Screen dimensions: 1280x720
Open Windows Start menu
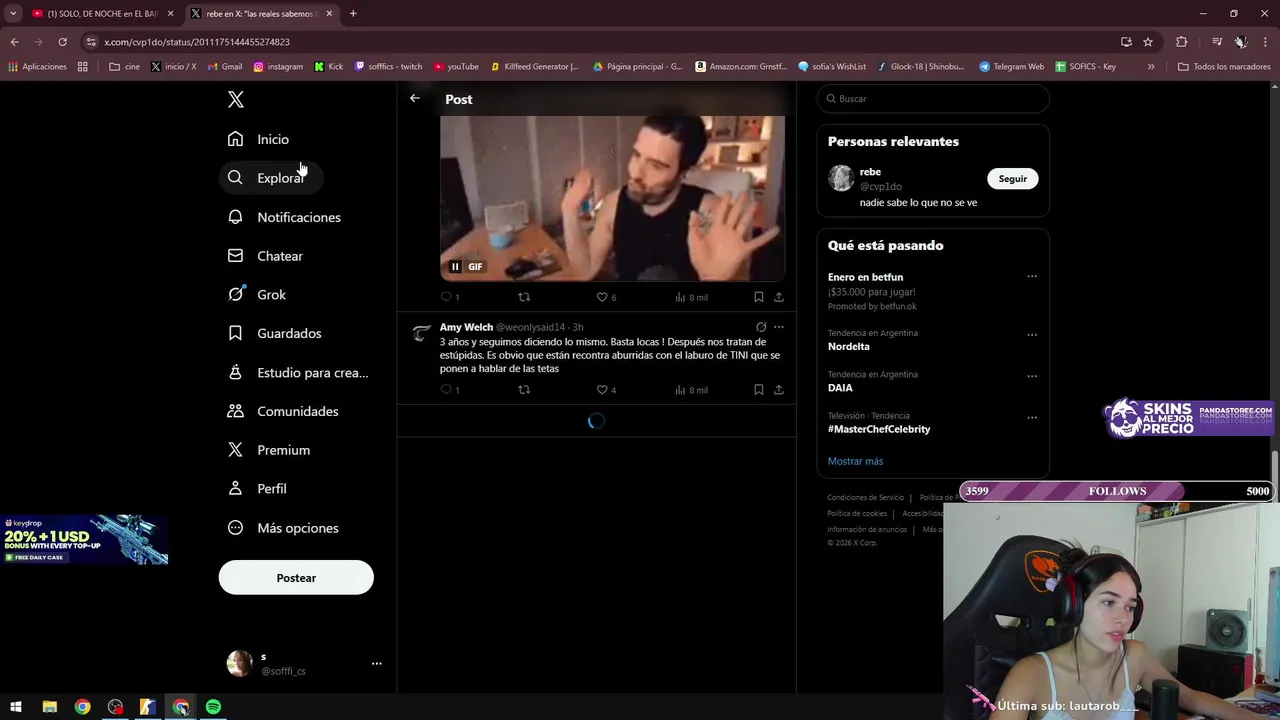(16, 707)
